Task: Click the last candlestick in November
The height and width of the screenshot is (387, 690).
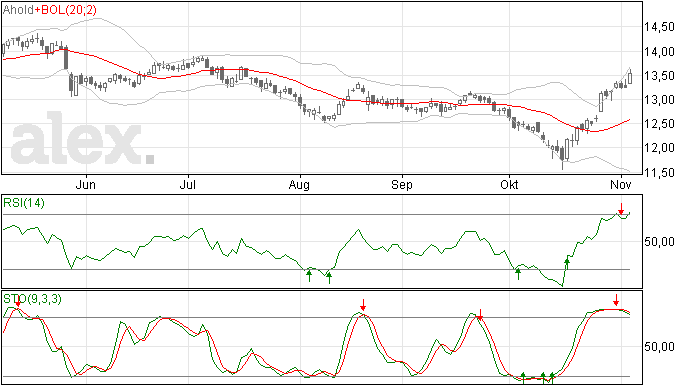Action: [630, 77]
